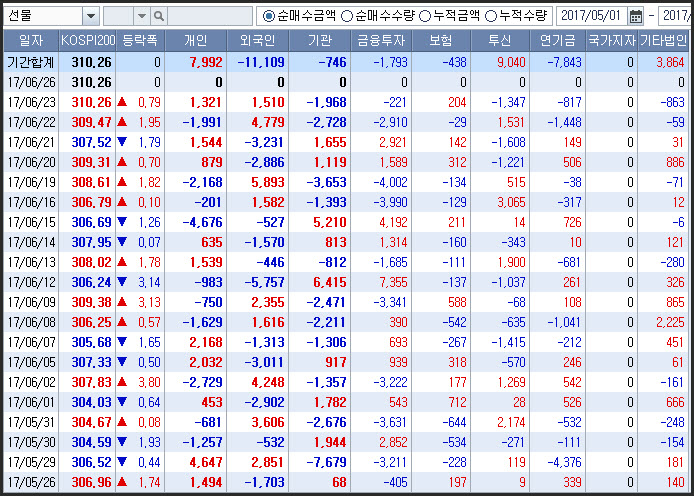
Task: Click the end date field after the dash
Action: 676,16
